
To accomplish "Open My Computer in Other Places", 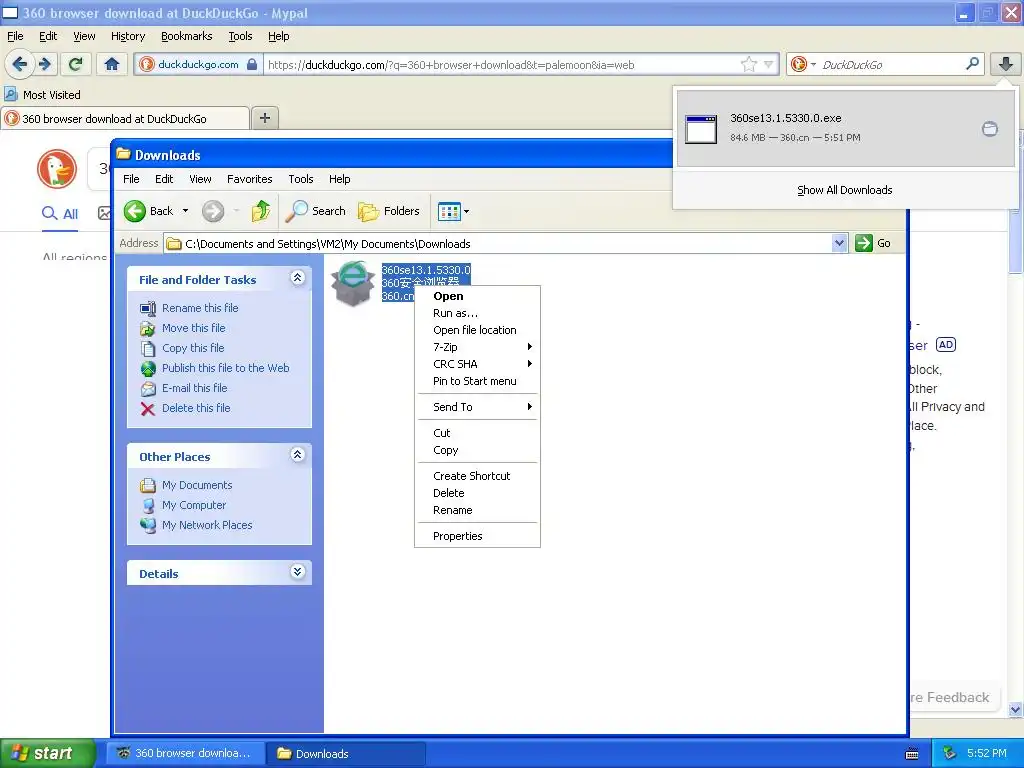I will coord(194,505).
